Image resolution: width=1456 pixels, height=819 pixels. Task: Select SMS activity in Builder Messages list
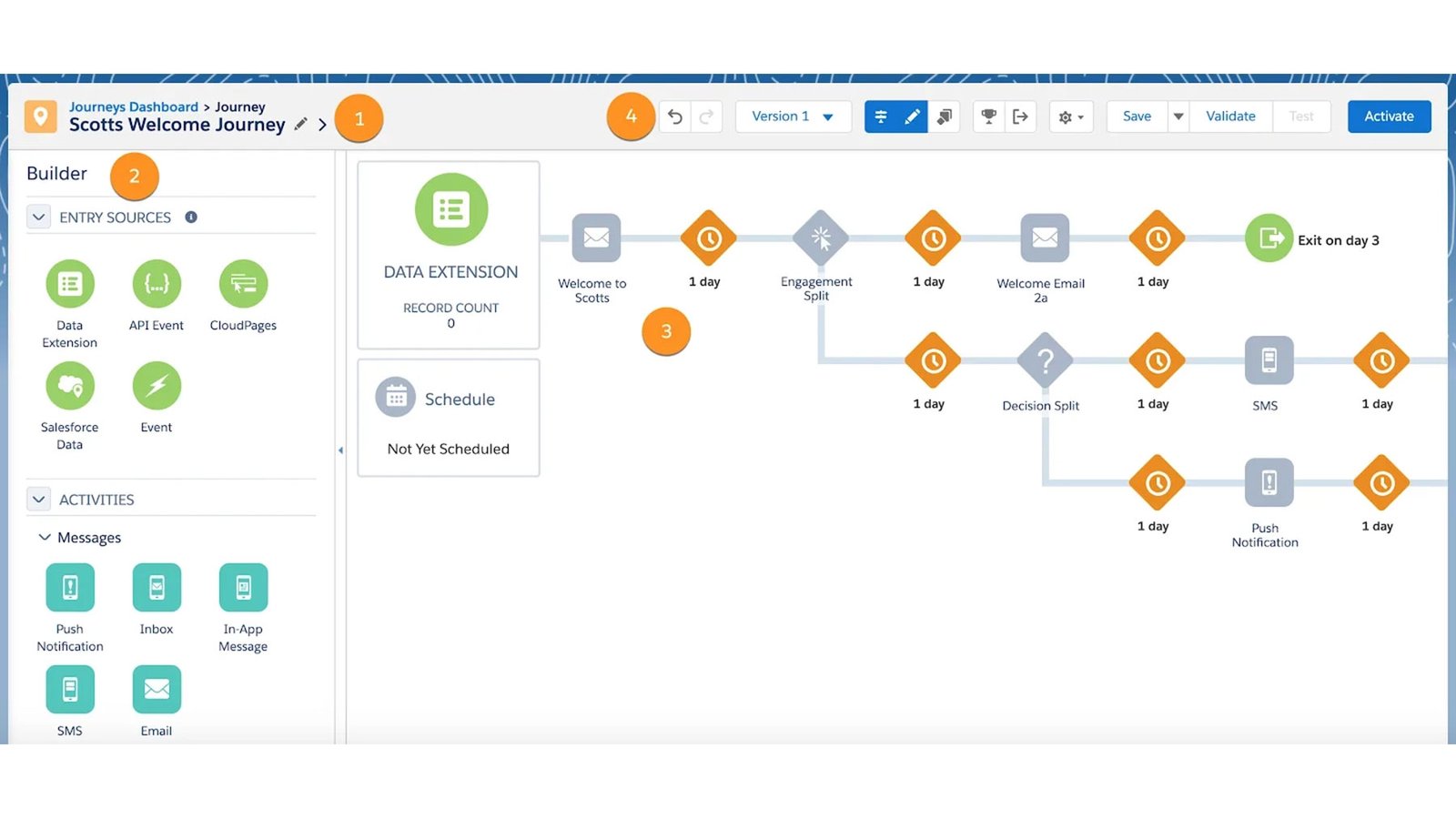pos(70,690)
